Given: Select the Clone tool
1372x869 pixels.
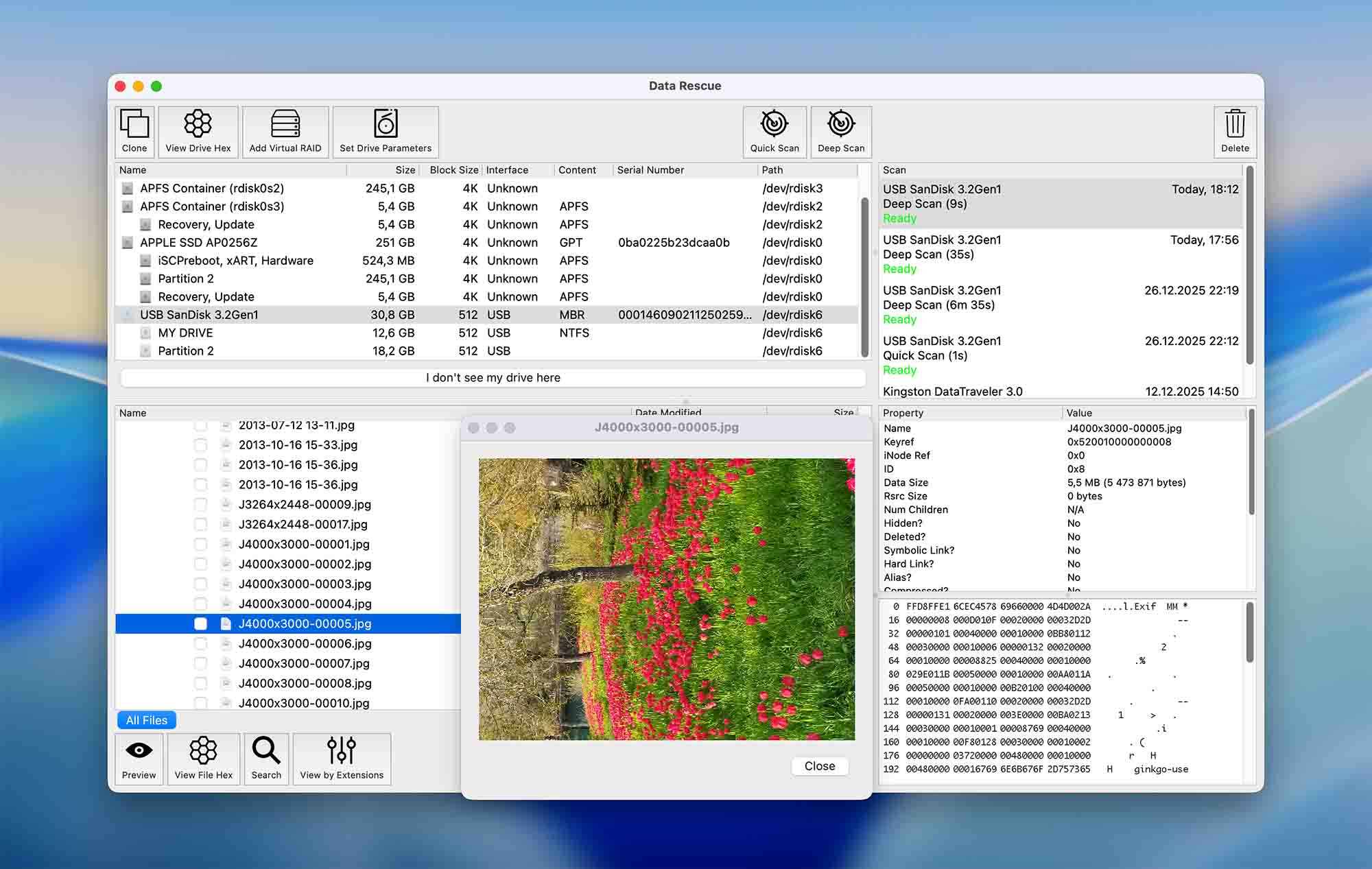Looking at the screenshot, I should point(134,132).
